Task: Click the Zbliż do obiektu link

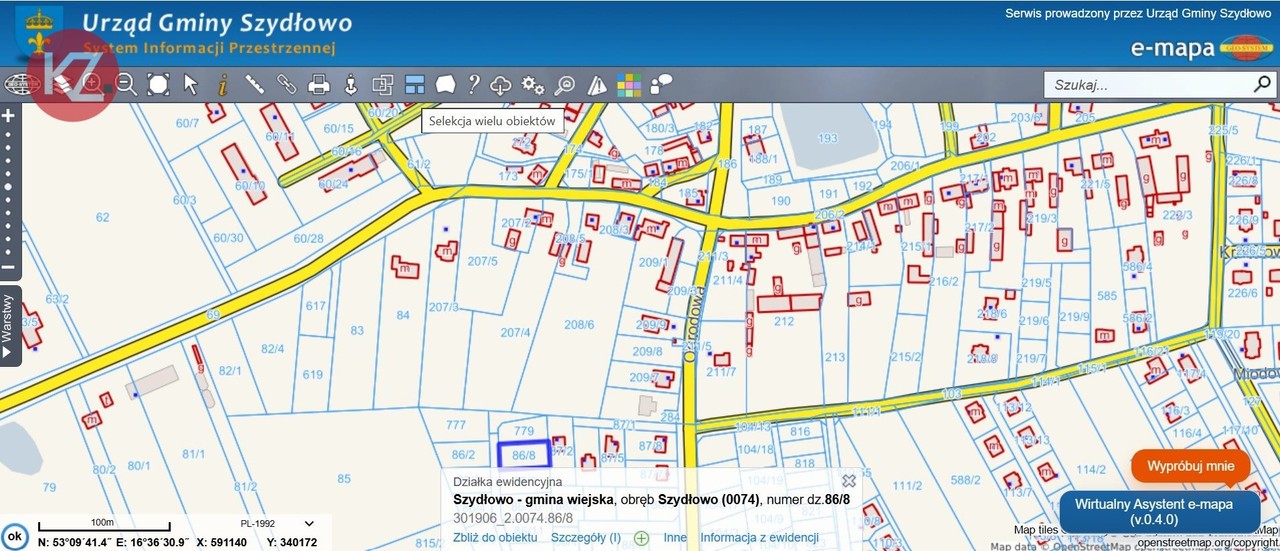Action: (x=495, y=537)
